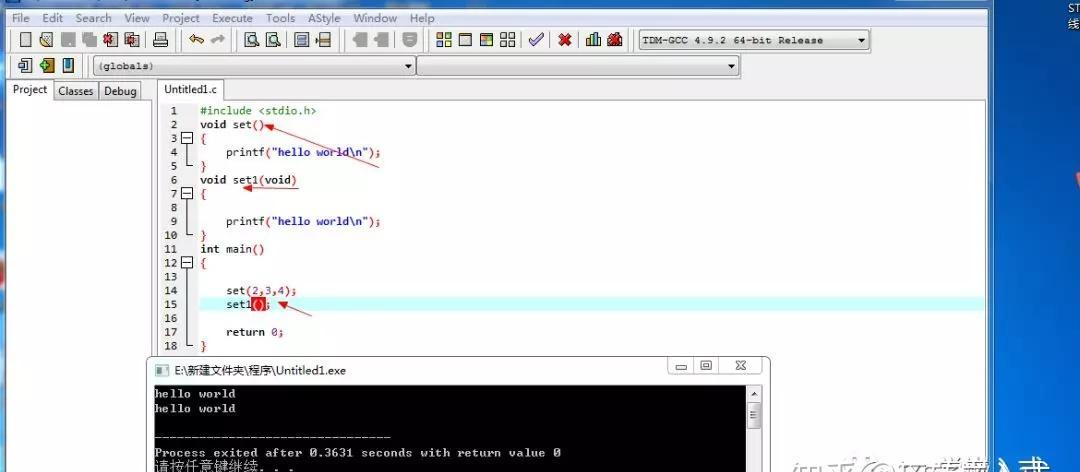This screenshot has width=1080, height=472.
Task: Click the Run program window icon
Action: [466, 40]
